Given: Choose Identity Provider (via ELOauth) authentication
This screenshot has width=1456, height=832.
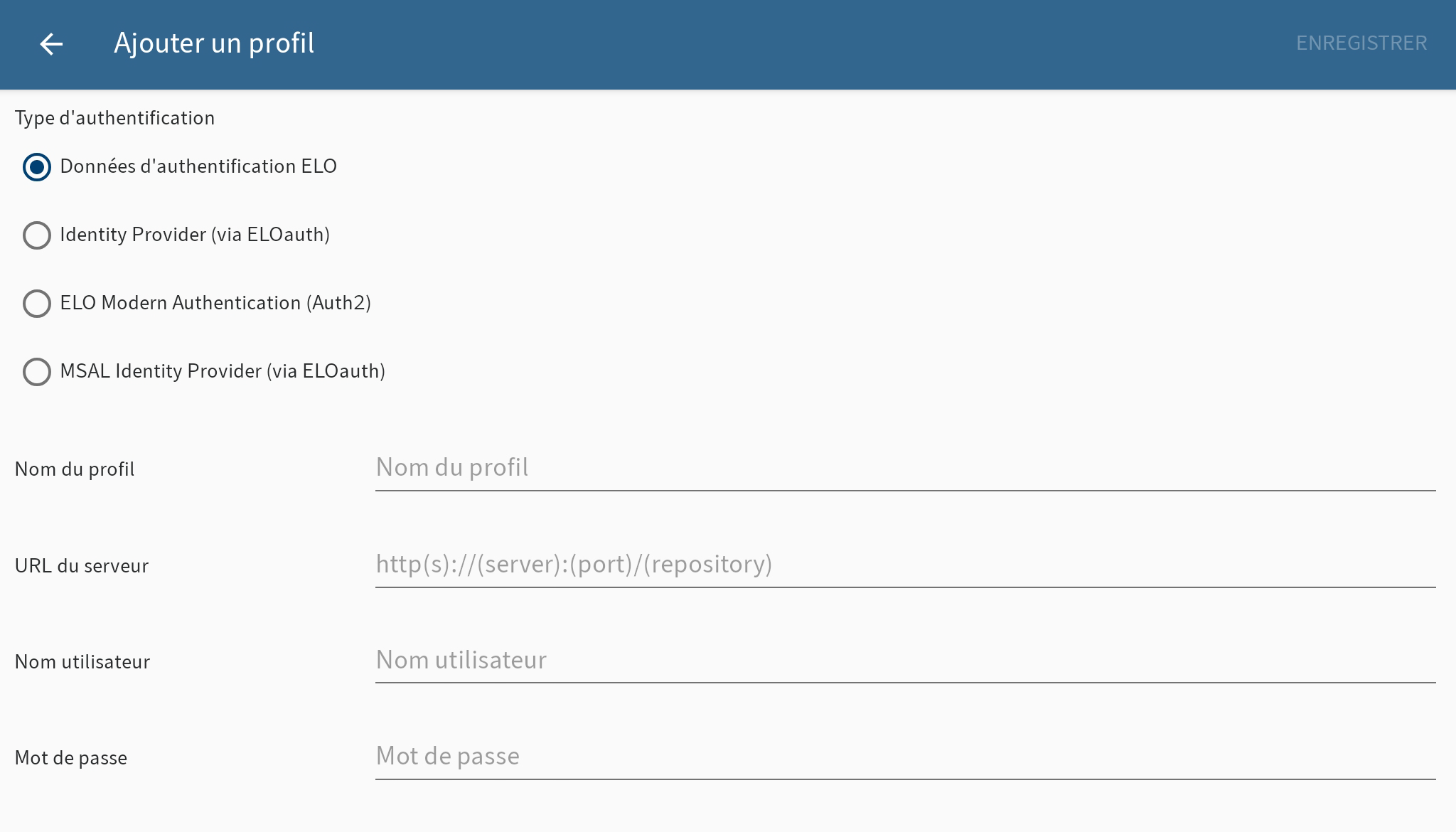Looking at the screenshot, I should point(36,235).
